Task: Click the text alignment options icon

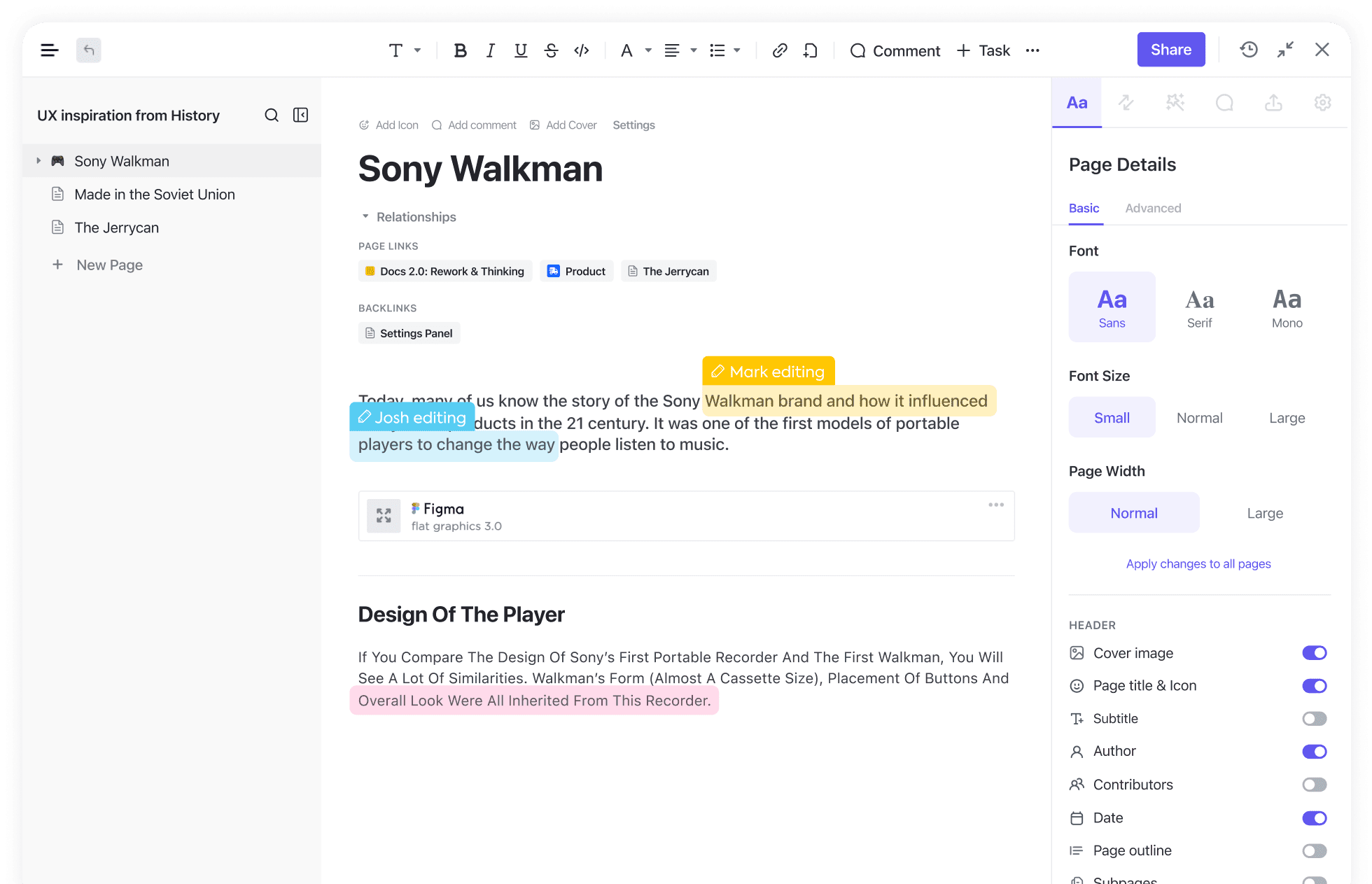Action: pos(671,49)
